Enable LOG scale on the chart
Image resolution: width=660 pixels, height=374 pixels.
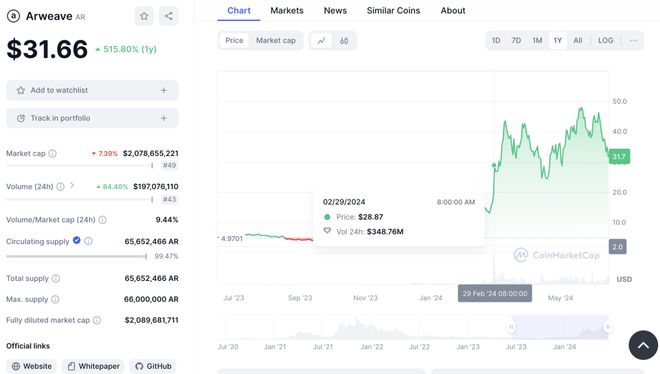(x=606, y=40)
